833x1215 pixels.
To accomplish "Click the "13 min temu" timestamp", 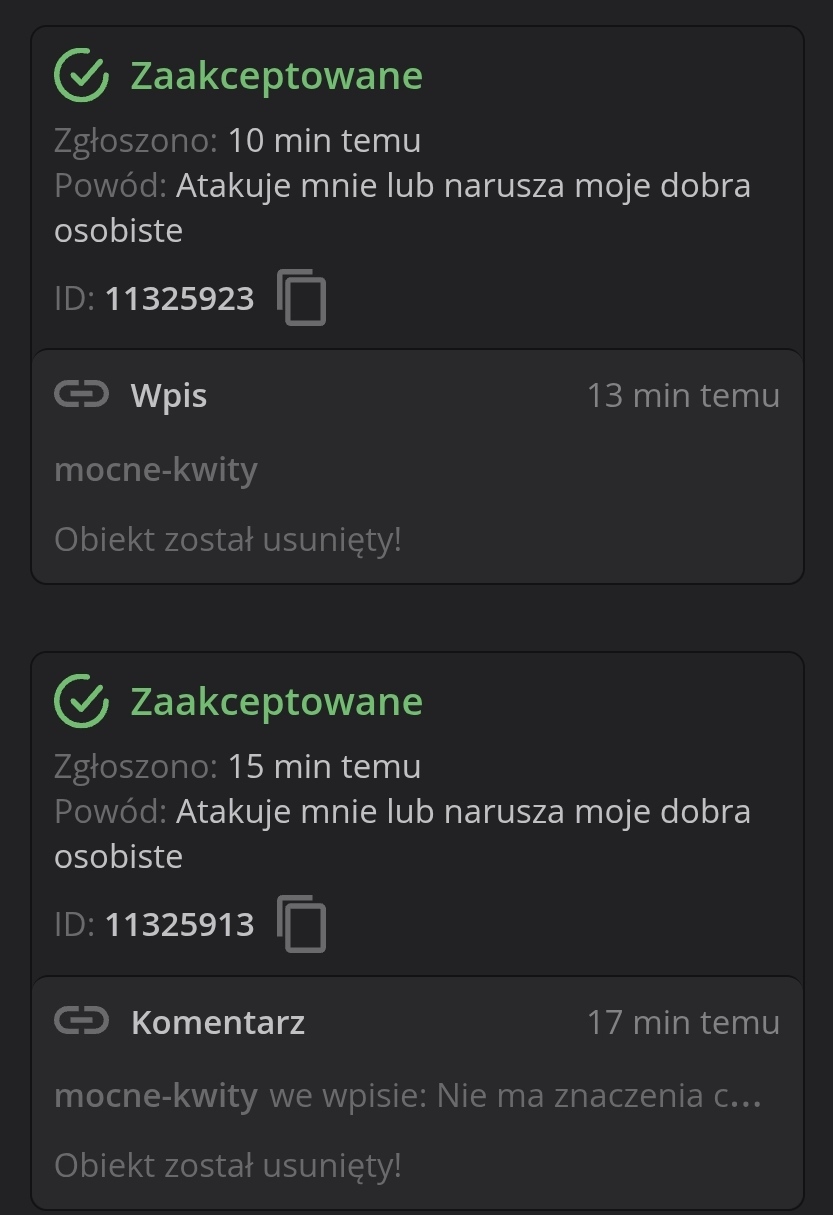I will [x=683, y=396].
